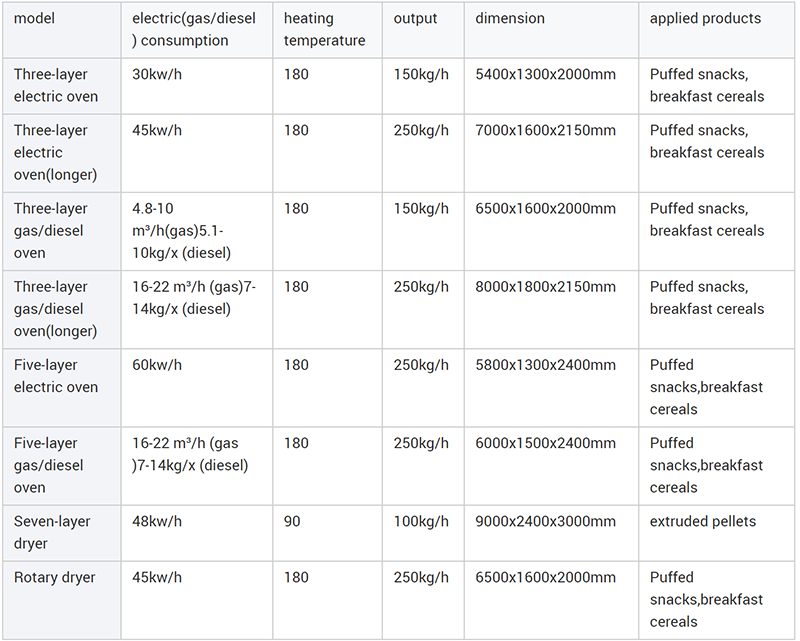This screenshot has width=800, height=641.
Task: Click the '4.8-10 m³/h(gas)' consumption cell
Action: [196, 231]
